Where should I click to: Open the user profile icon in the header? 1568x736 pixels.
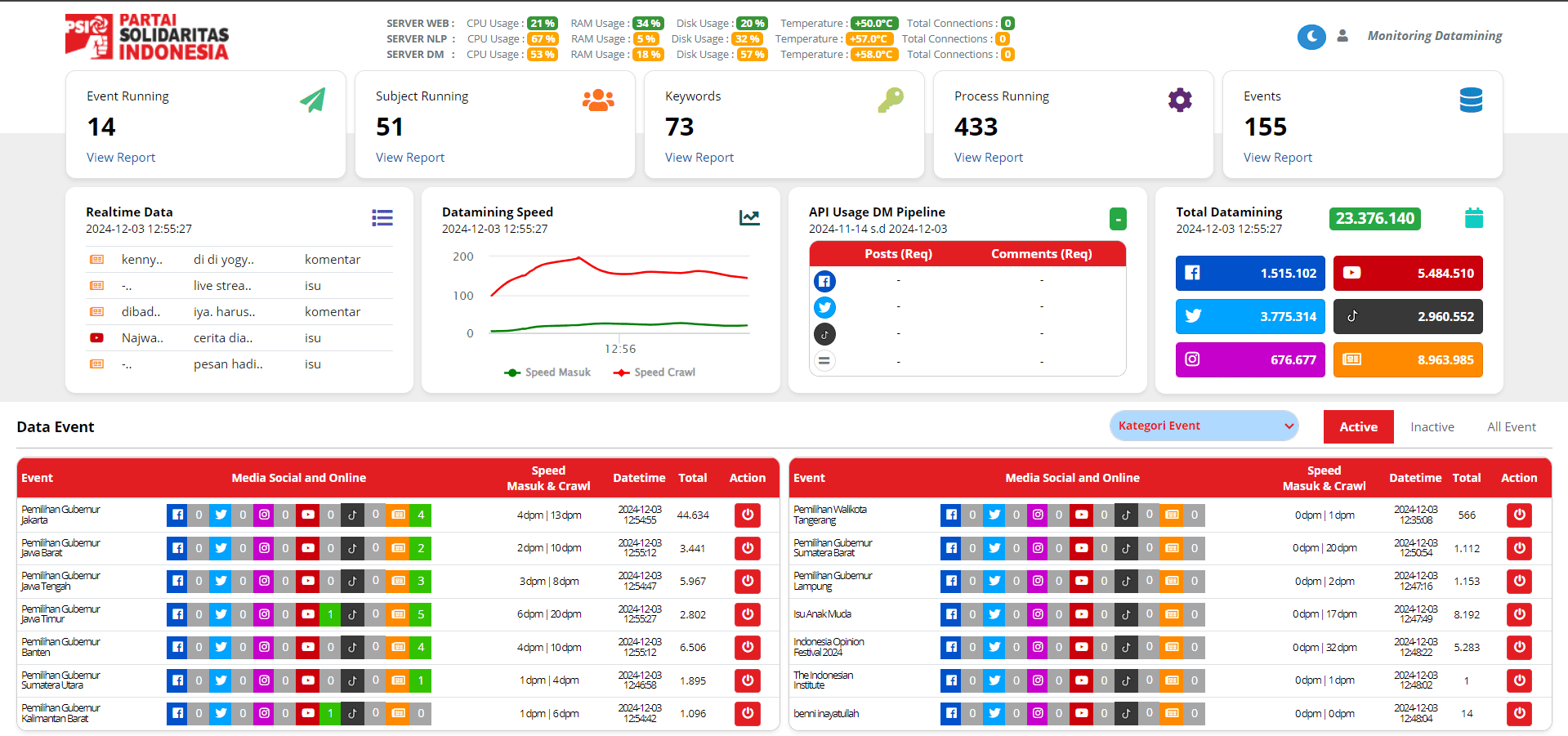point(1342,36)
